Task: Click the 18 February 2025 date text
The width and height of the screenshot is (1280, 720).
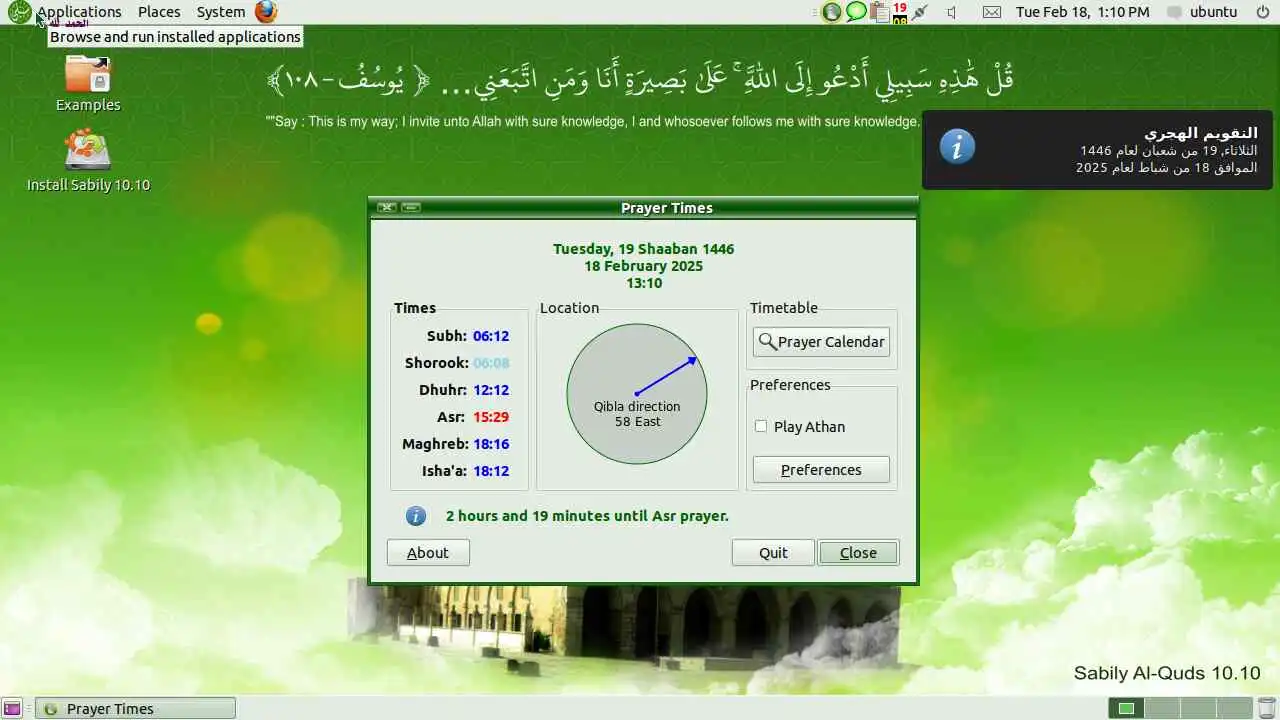Action: pyautogui.click(x=644, y=266)
